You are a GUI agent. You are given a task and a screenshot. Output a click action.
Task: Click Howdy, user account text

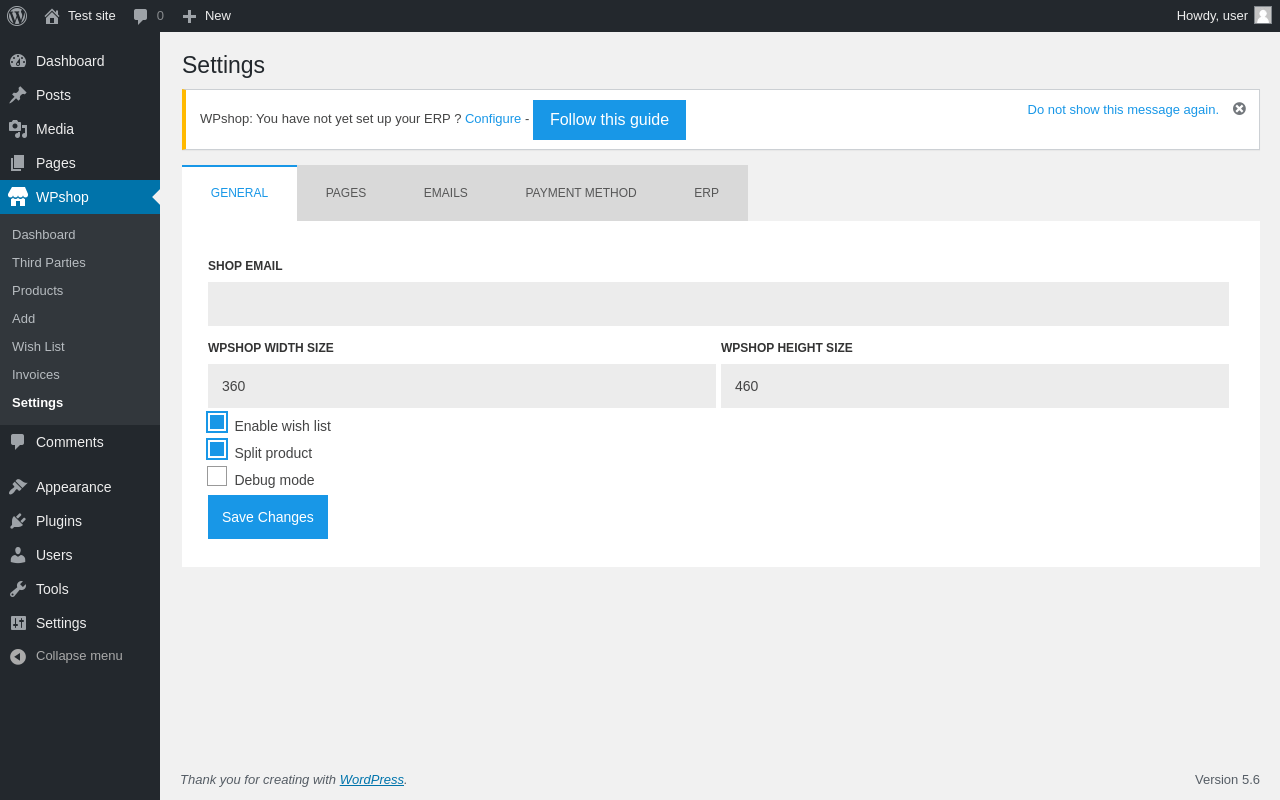pyautogui.click(x=1212, y=16)
